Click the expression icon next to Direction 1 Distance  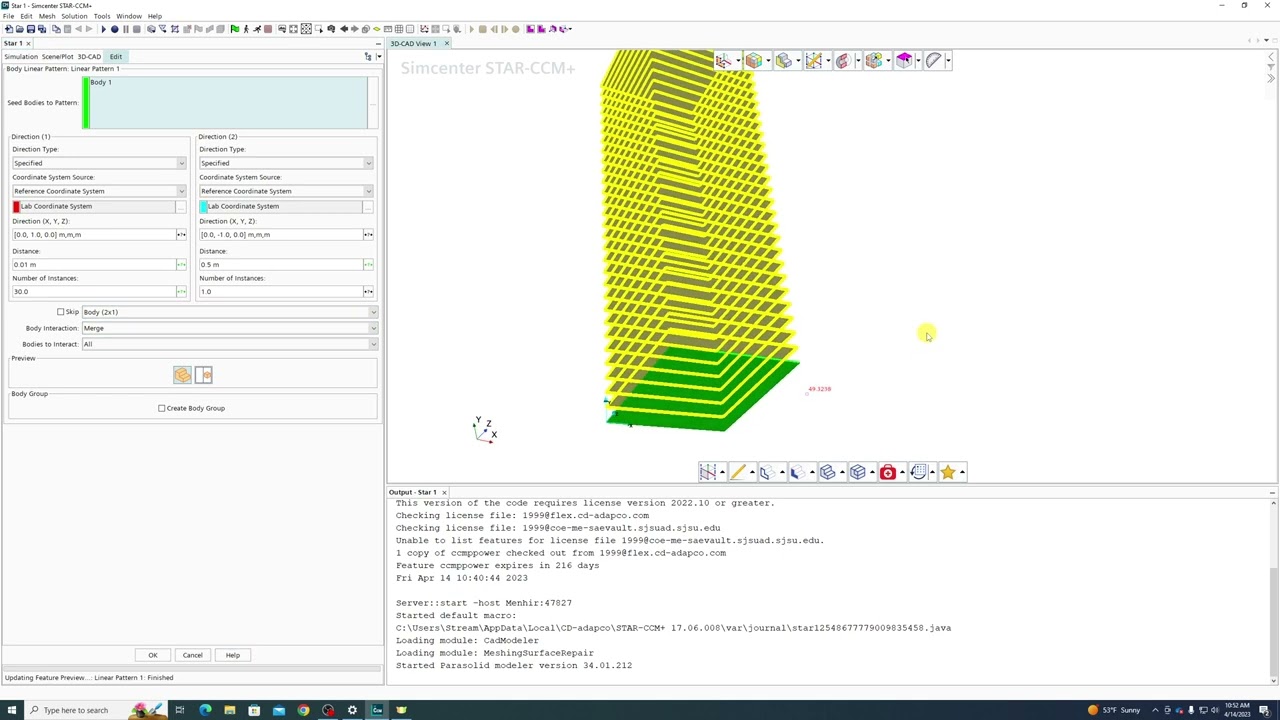pos(181,264)
